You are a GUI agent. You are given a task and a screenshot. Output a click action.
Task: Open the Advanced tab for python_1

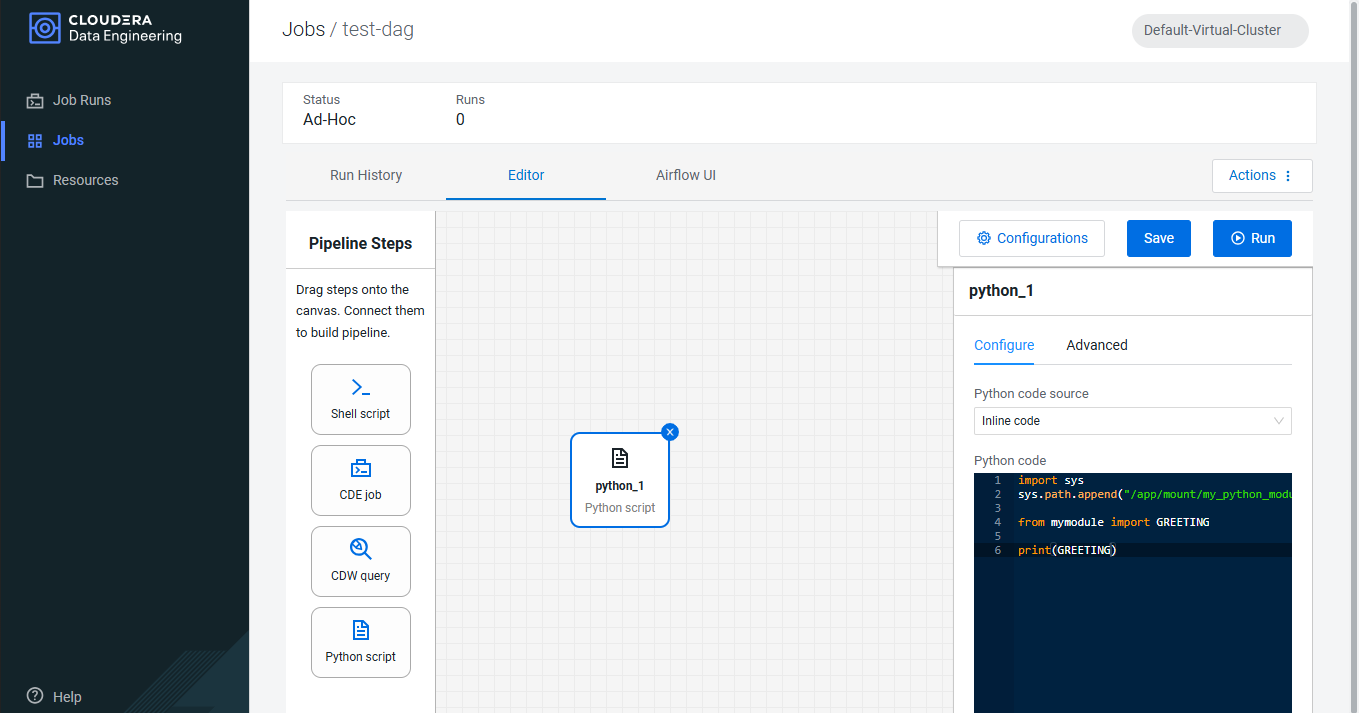point(1096,345)
